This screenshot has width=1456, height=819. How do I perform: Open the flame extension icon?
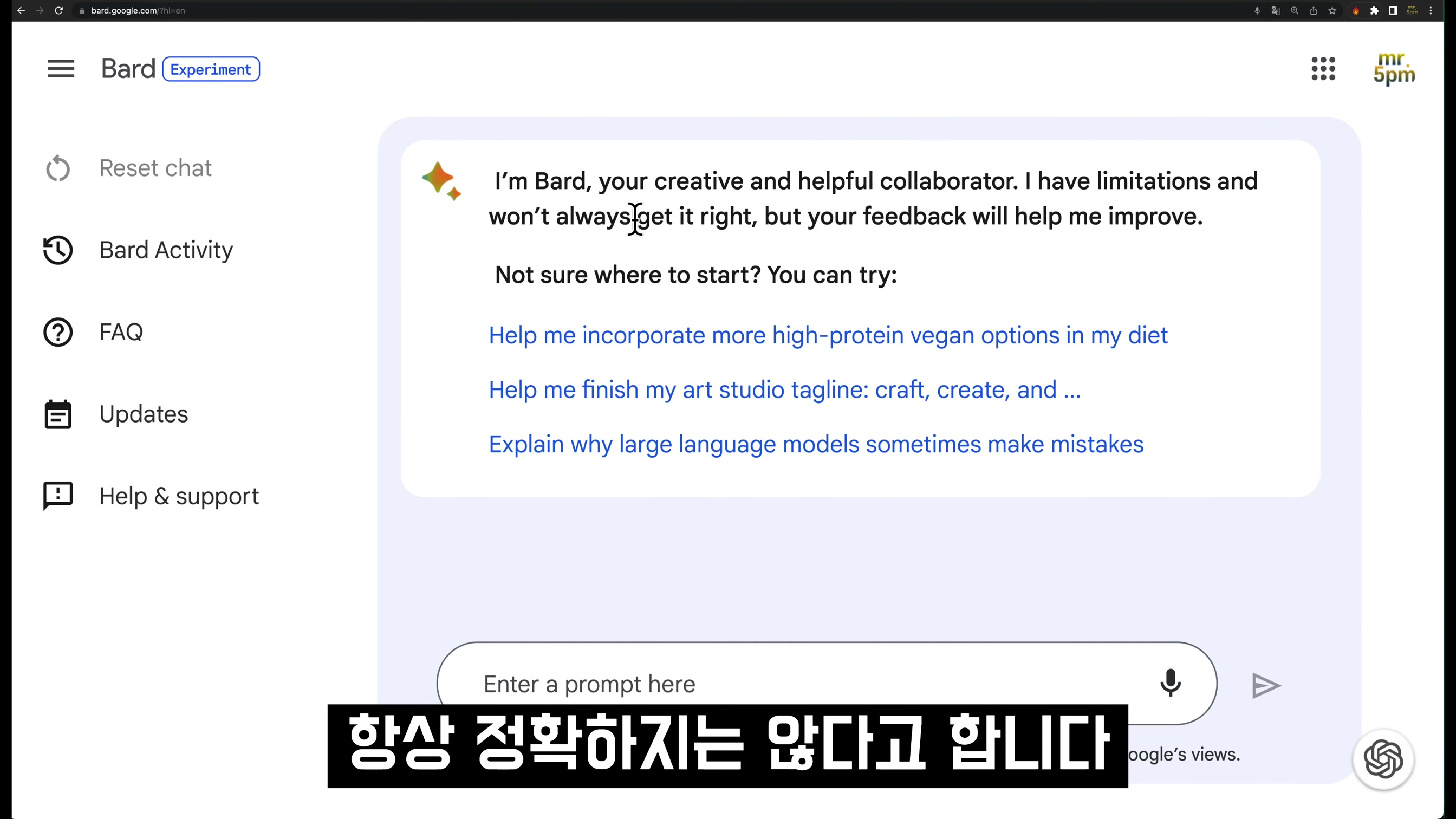click(x=1356, y=10)
